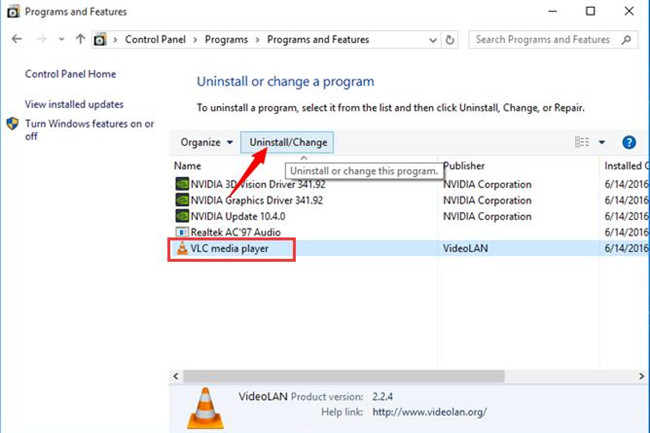The image size is (650, 433).
Task: Go up one level with the up arrow
Action: [x=80, y=39]
